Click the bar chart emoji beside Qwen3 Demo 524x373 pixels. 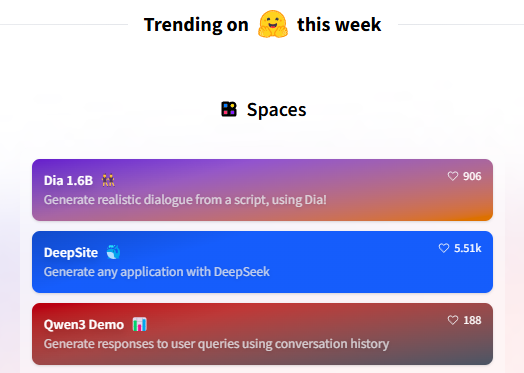coord(139,324)
